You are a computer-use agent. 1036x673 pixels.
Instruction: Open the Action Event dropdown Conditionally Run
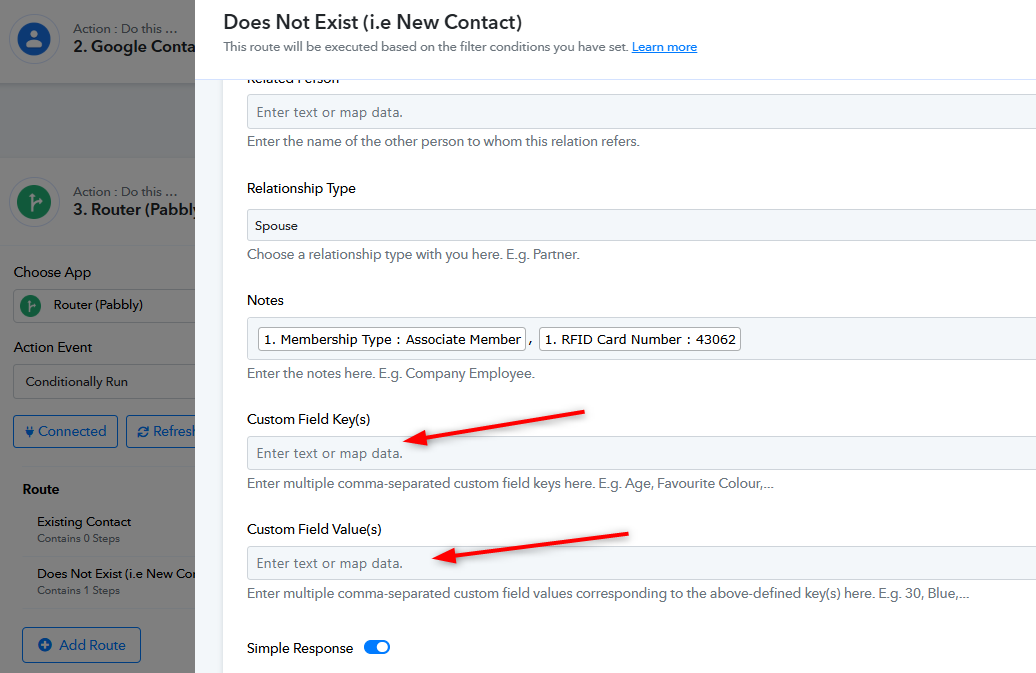[104, 382]
